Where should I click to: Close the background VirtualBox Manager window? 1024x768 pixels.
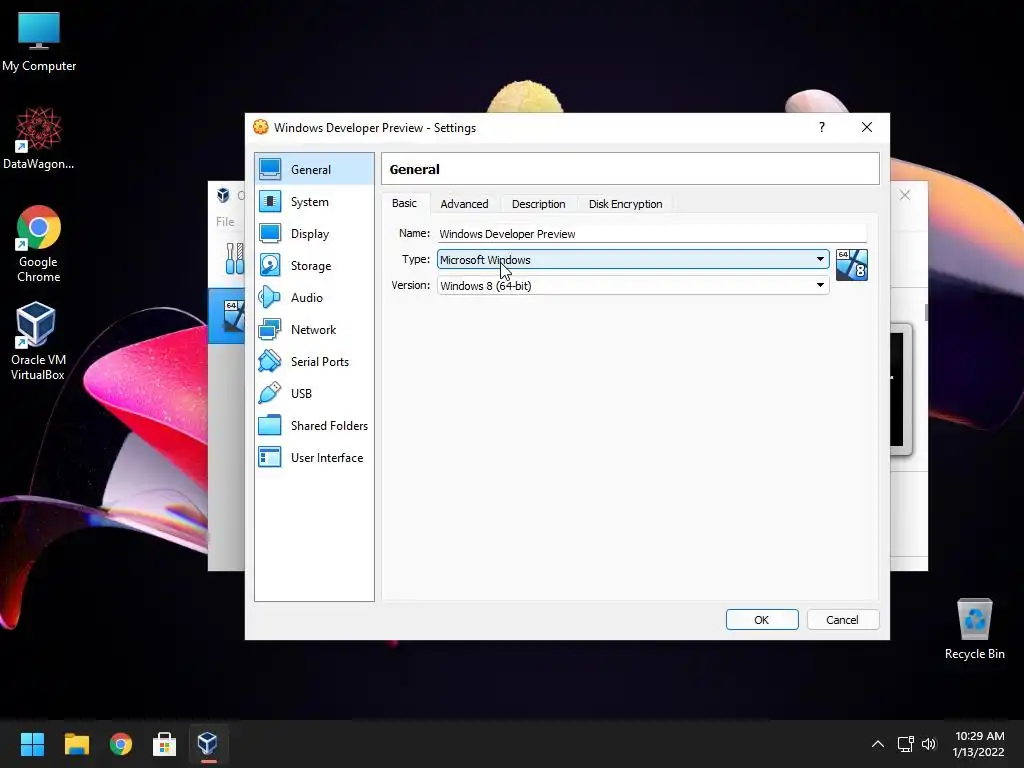click(x=904, y=195)
